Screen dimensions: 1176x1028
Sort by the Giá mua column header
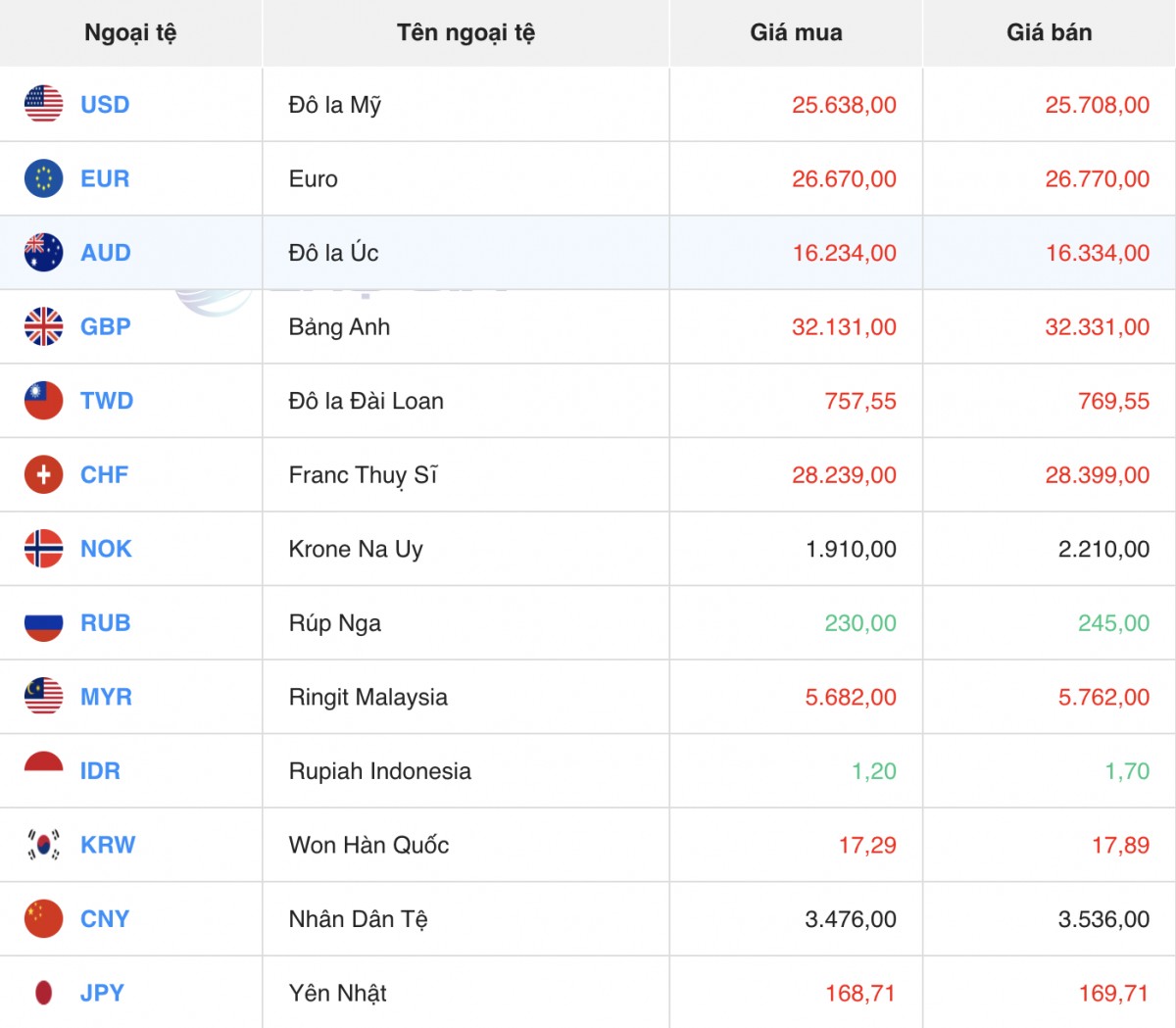[x=796, y=32]
